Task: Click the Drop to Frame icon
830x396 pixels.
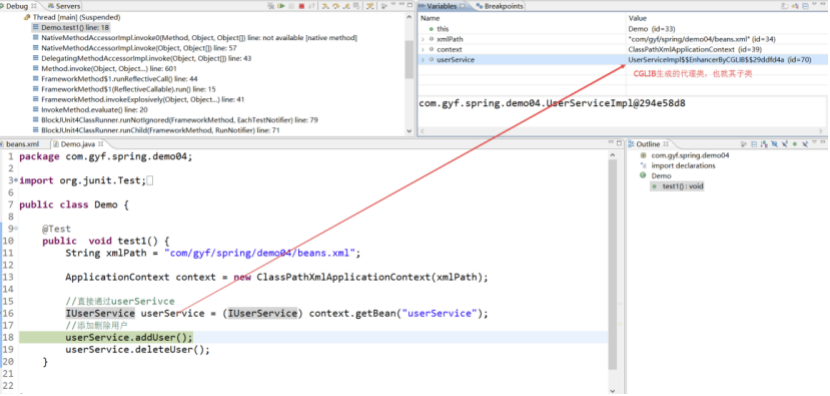Action: pyautogui.click(x=356, y=6)
